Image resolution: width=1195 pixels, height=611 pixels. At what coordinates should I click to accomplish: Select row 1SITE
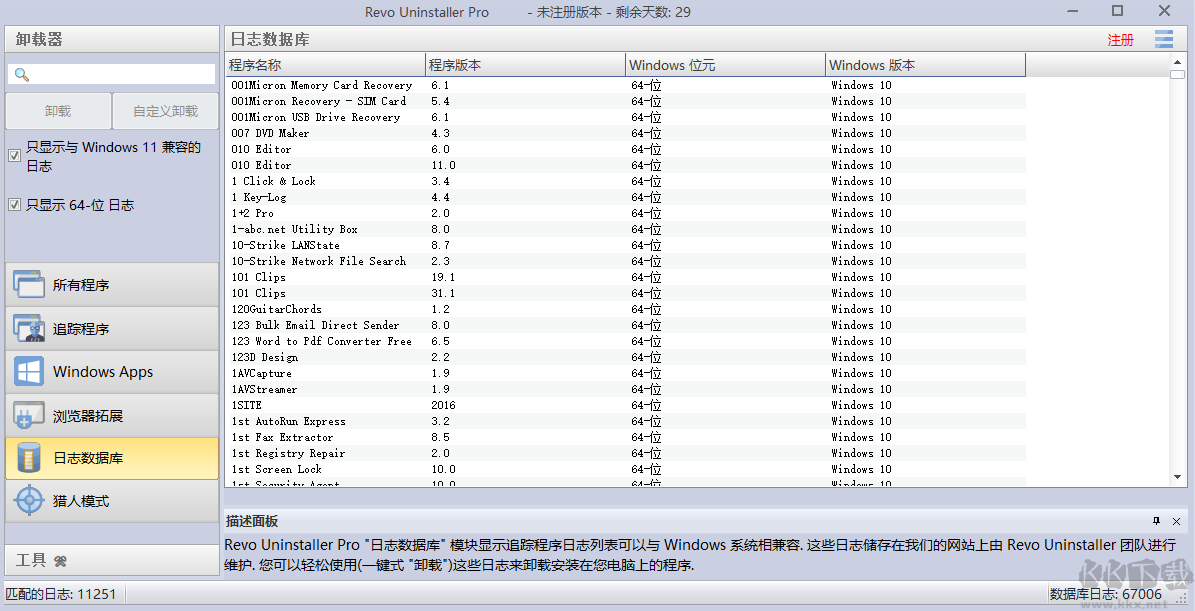point(626,405)
